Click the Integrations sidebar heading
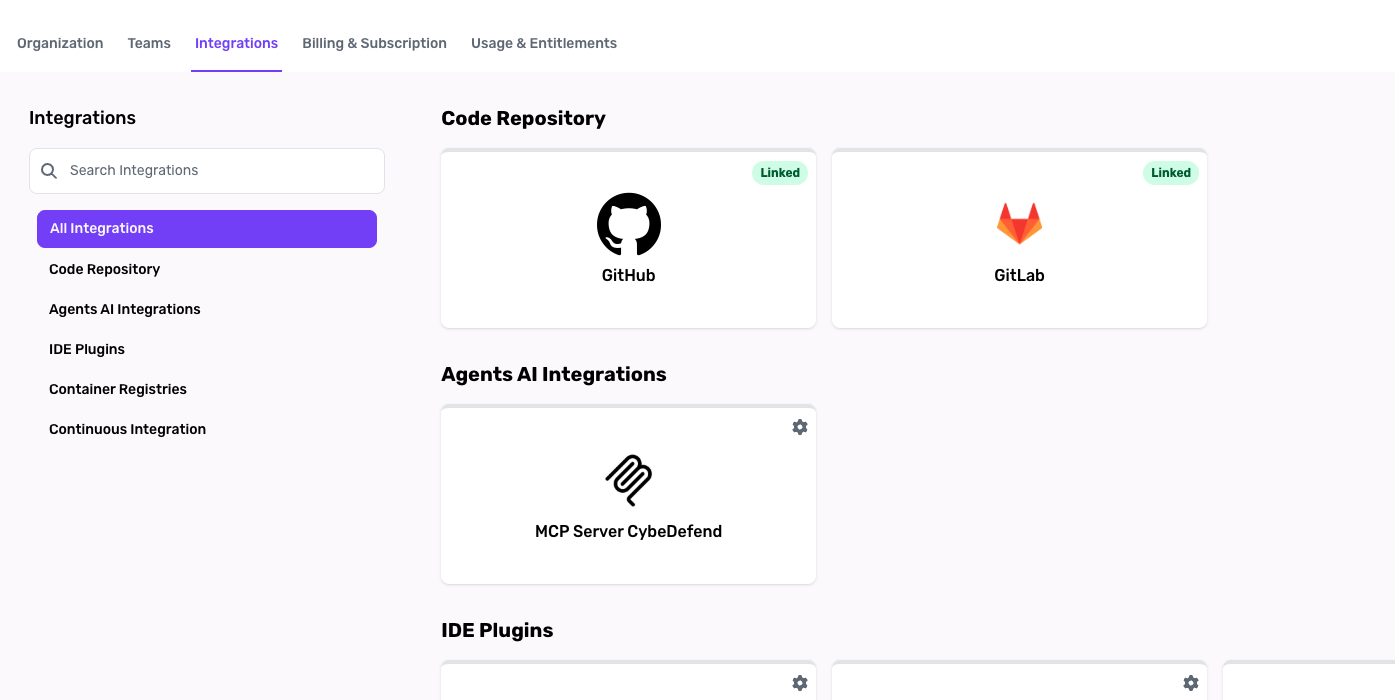This screenshot has width=1395, height=700. tap(82, 118)
